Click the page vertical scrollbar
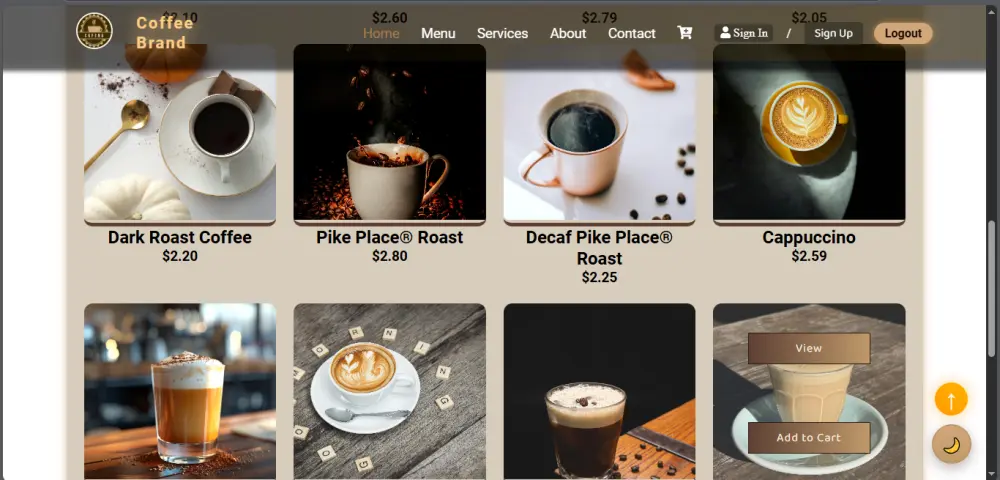The height and width of the screenshot is (480, 1000). click(x=991, y=288)
